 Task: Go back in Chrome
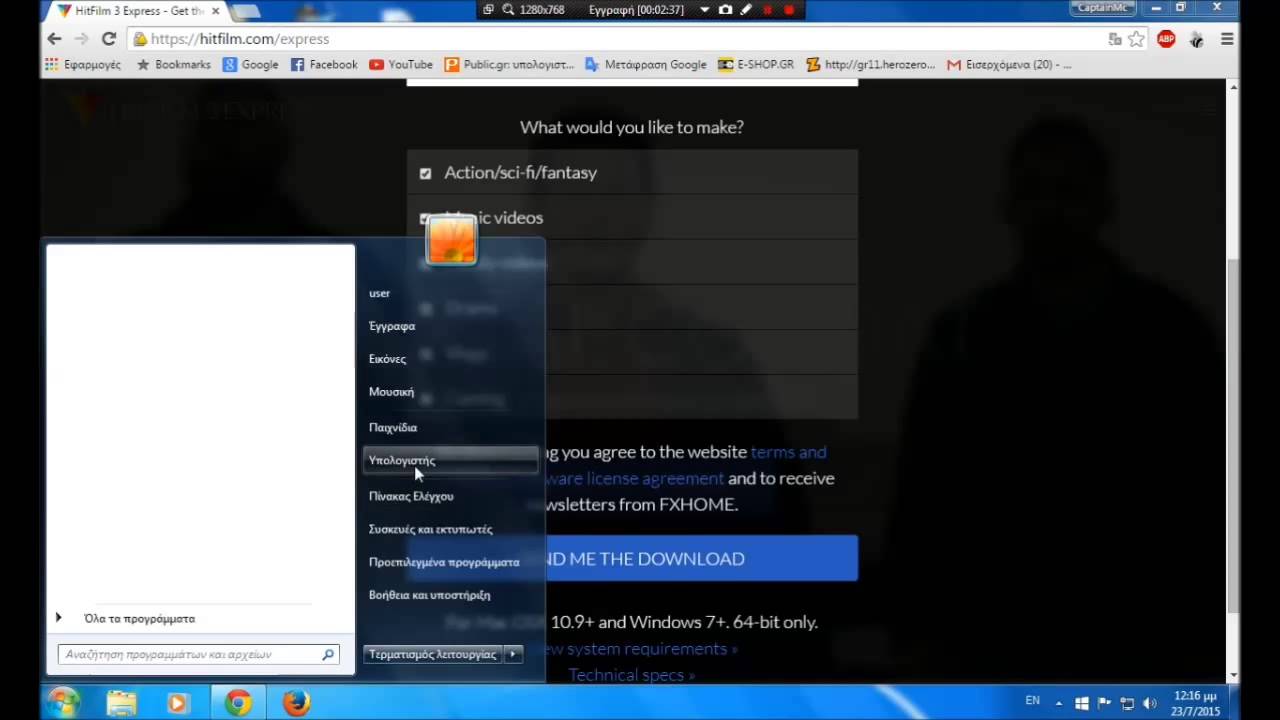point(54,39)
